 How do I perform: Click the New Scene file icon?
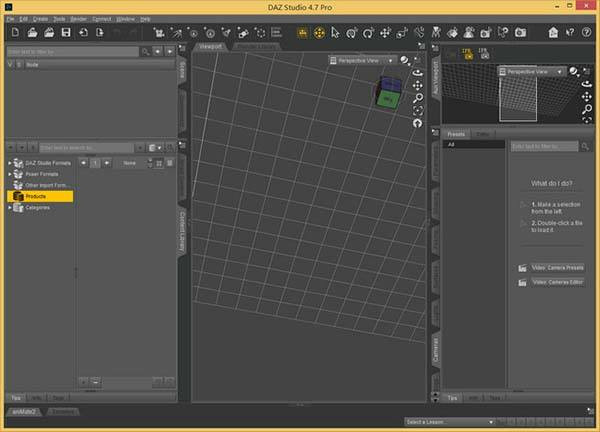16,33
